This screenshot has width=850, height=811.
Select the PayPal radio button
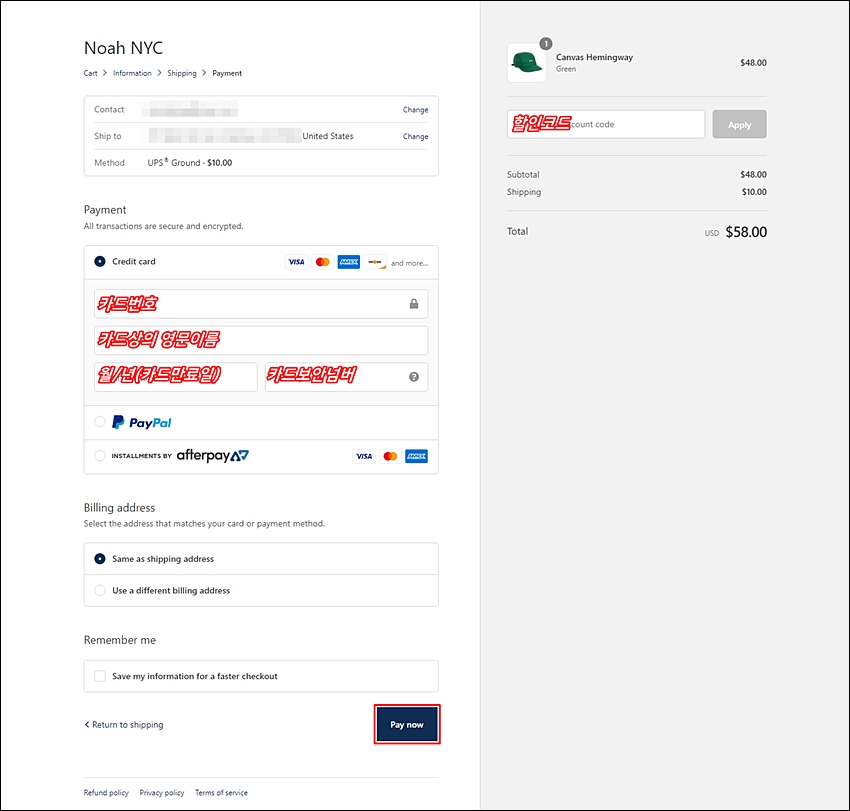click(100, 422)
